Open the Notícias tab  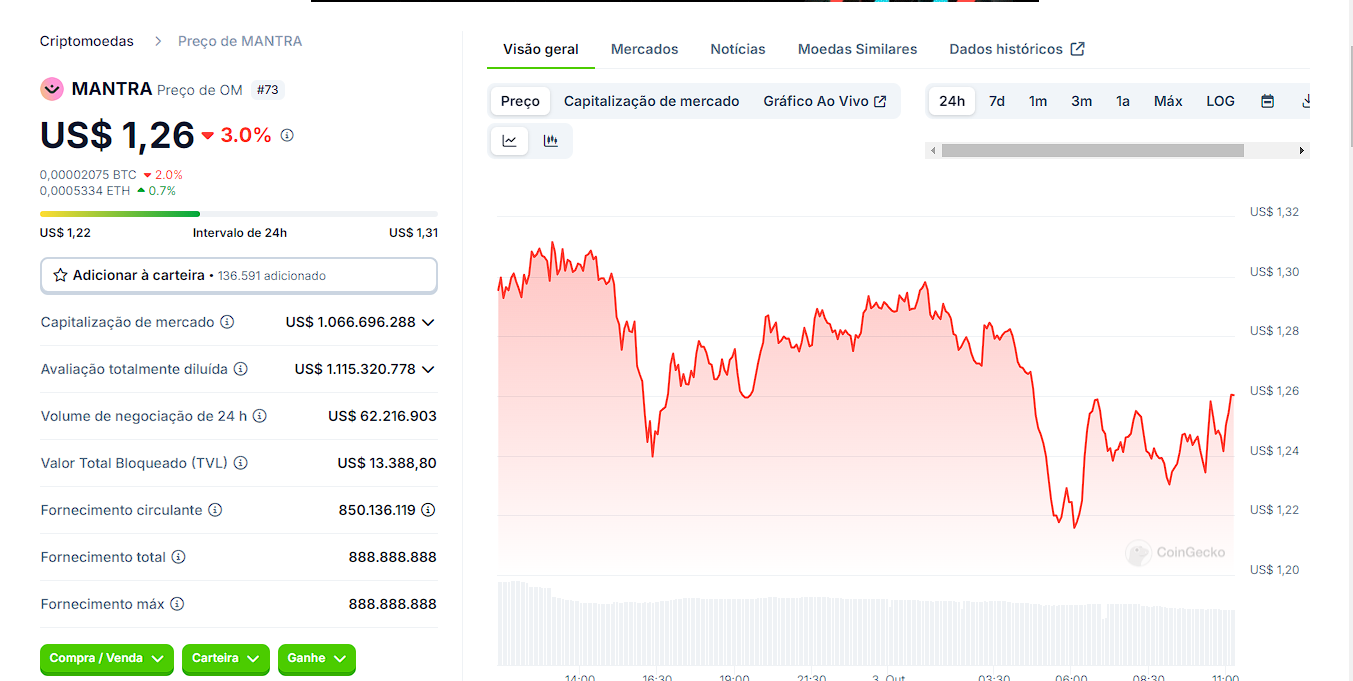[737, 48]
